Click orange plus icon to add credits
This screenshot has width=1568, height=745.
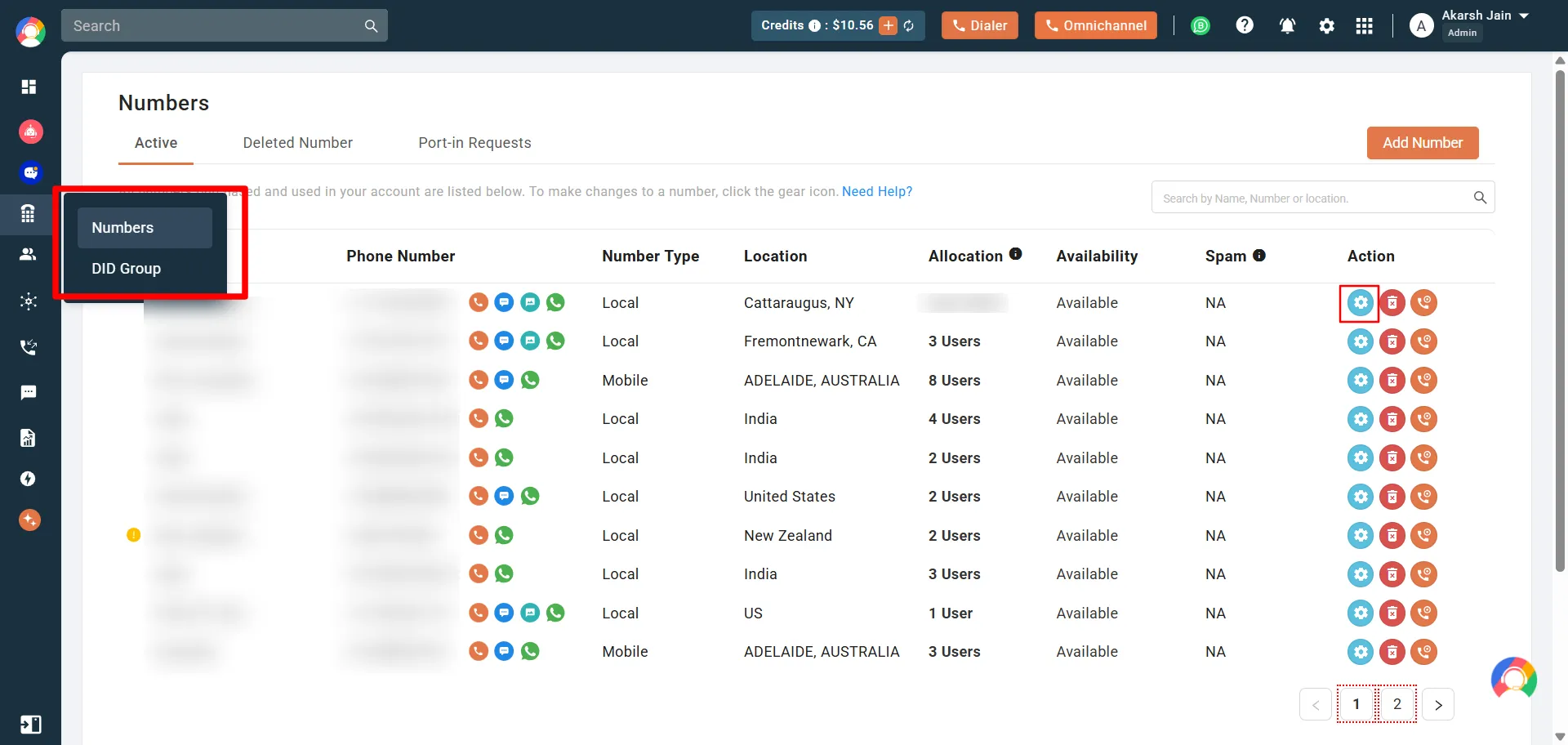[888, 26]
